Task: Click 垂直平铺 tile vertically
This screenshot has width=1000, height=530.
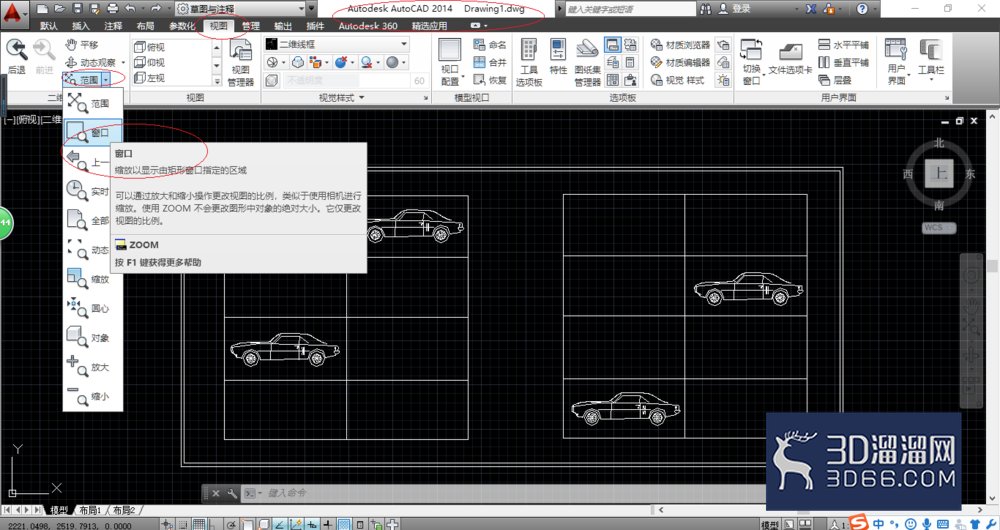Action: (843, 63)
